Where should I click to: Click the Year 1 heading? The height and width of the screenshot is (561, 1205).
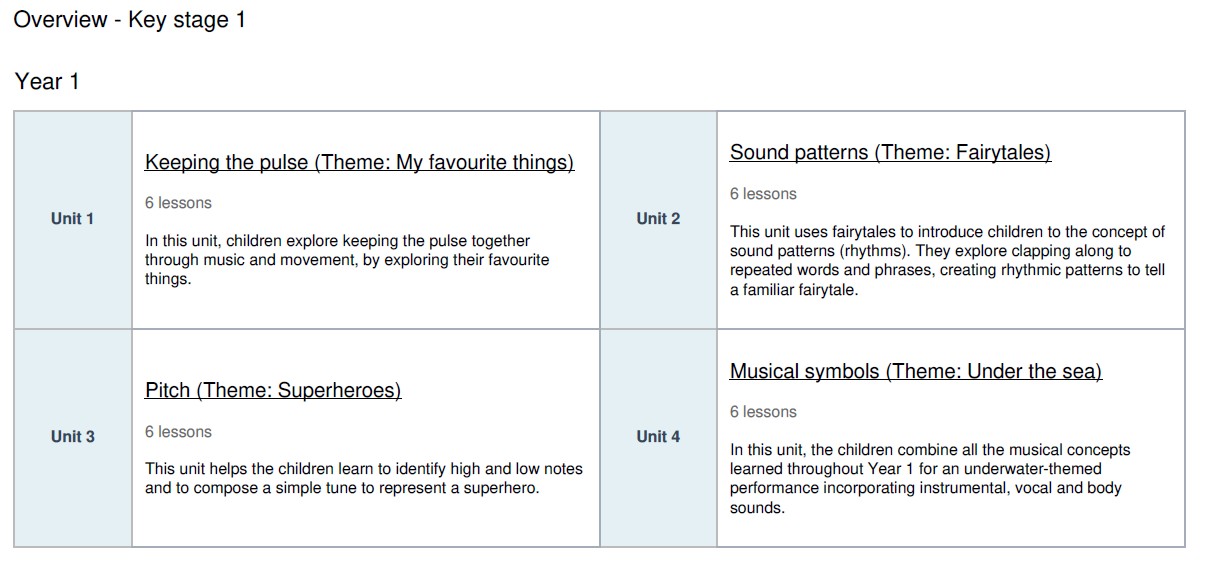click(x=47, y=82)
